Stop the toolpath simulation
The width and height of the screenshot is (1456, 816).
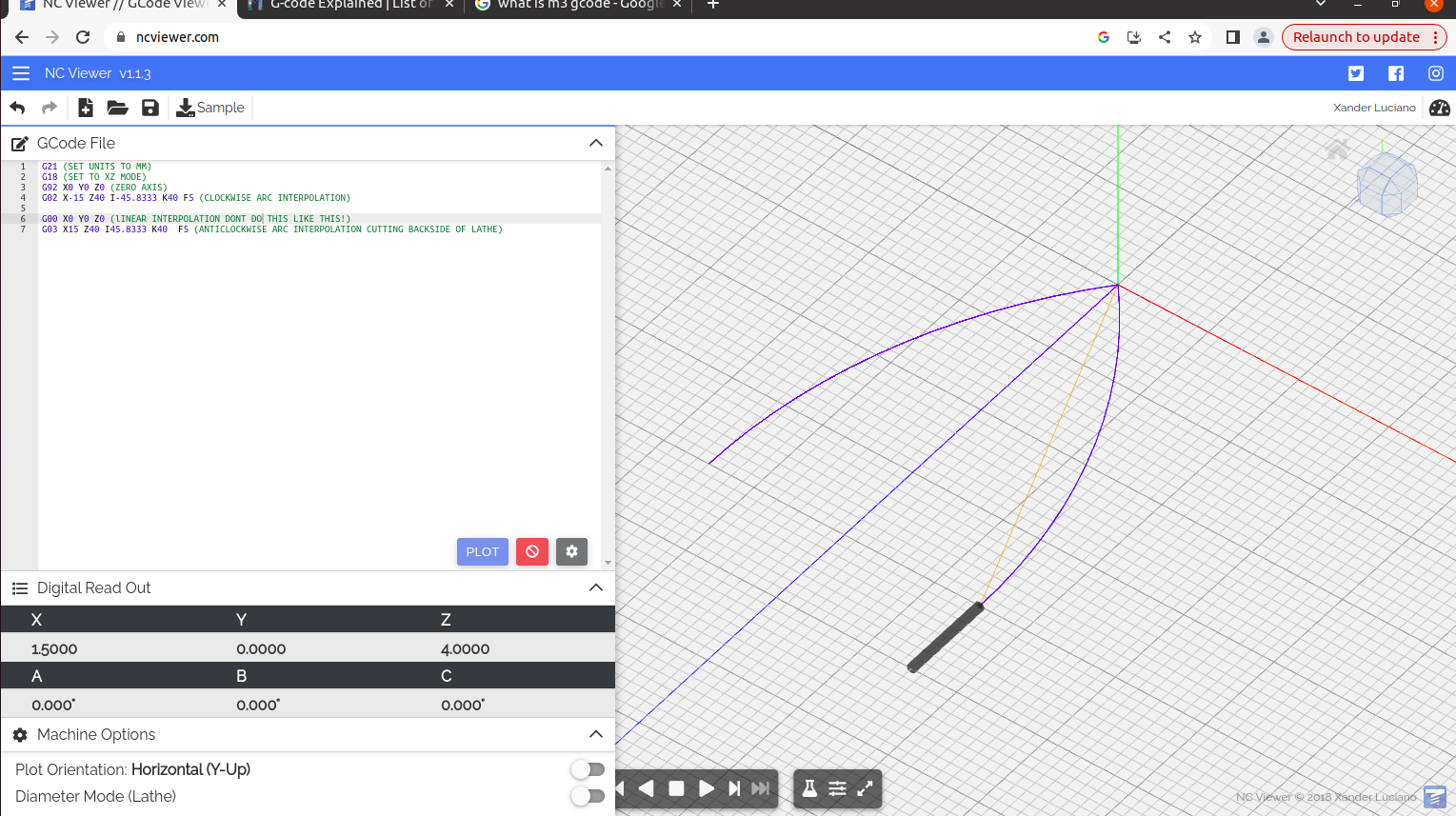676,788
